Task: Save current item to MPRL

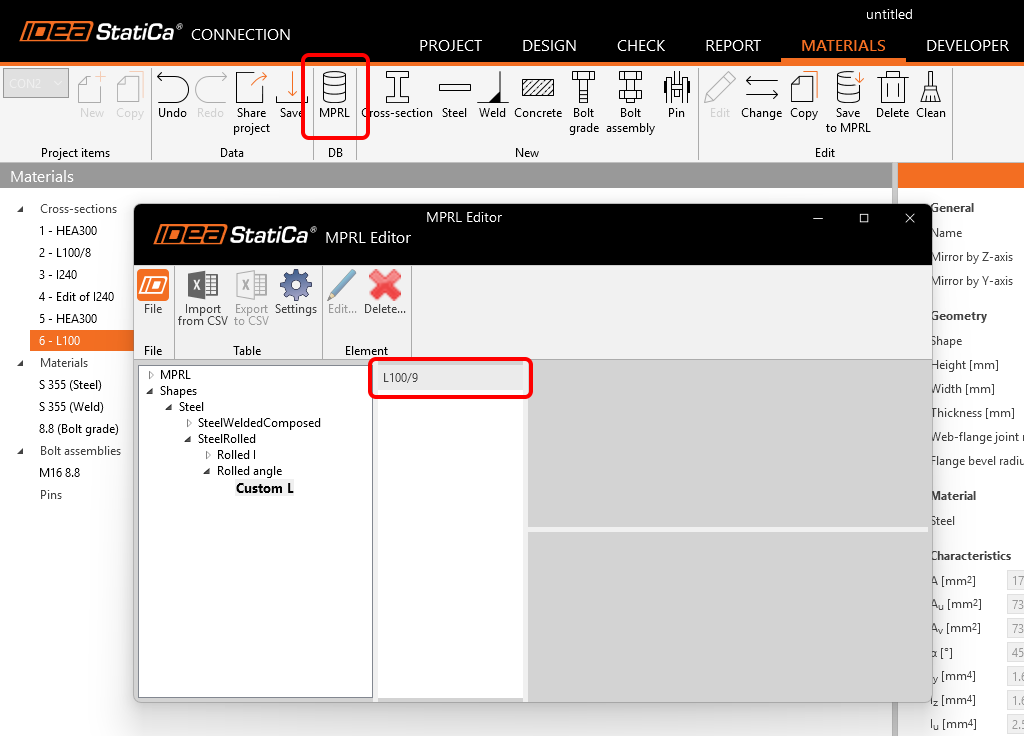Action: click(847, 96)
